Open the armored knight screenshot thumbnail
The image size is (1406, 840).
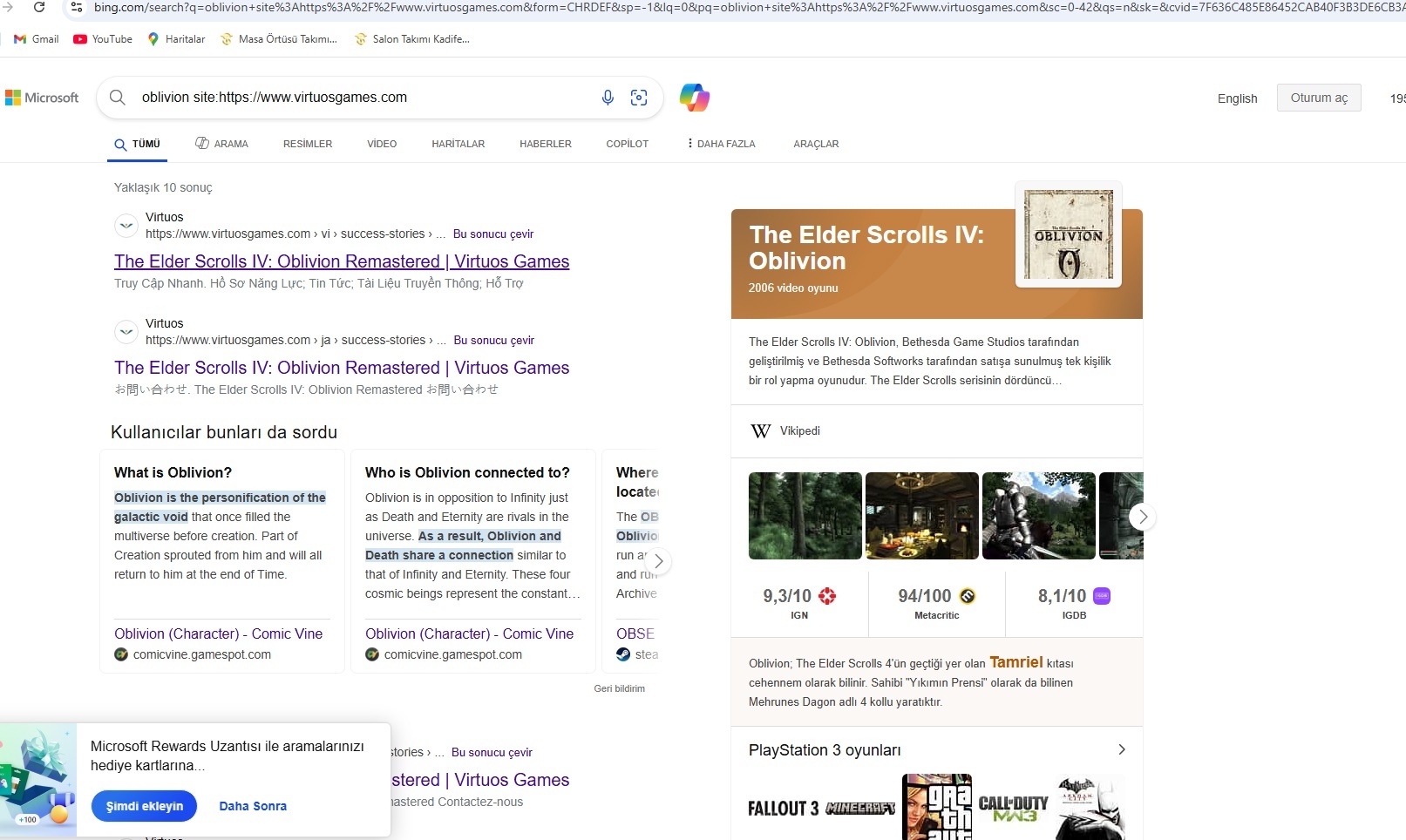pos(1039,516)
